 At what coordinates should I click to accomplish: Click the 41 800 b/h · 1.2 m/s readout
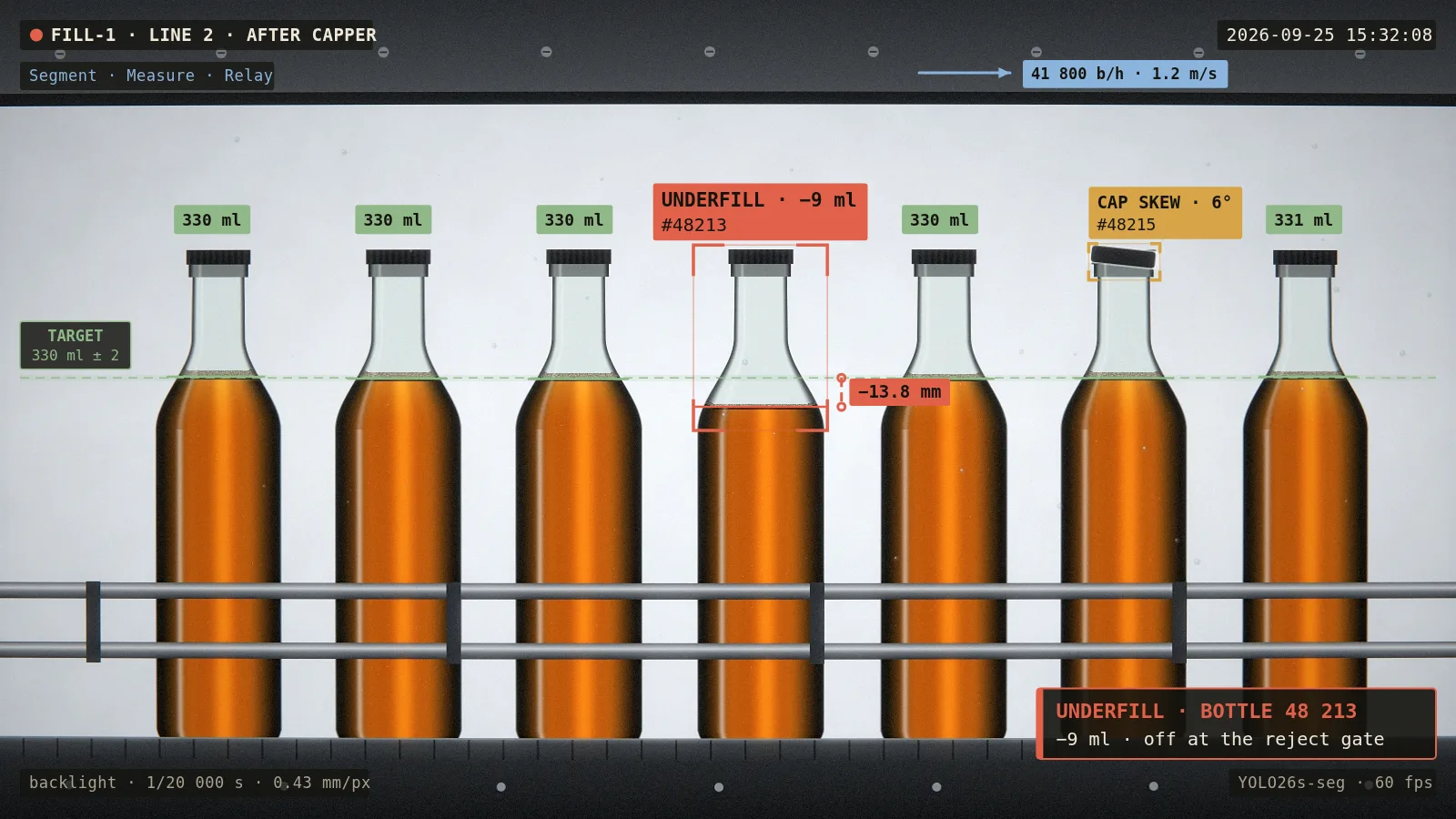(1124, 74)
